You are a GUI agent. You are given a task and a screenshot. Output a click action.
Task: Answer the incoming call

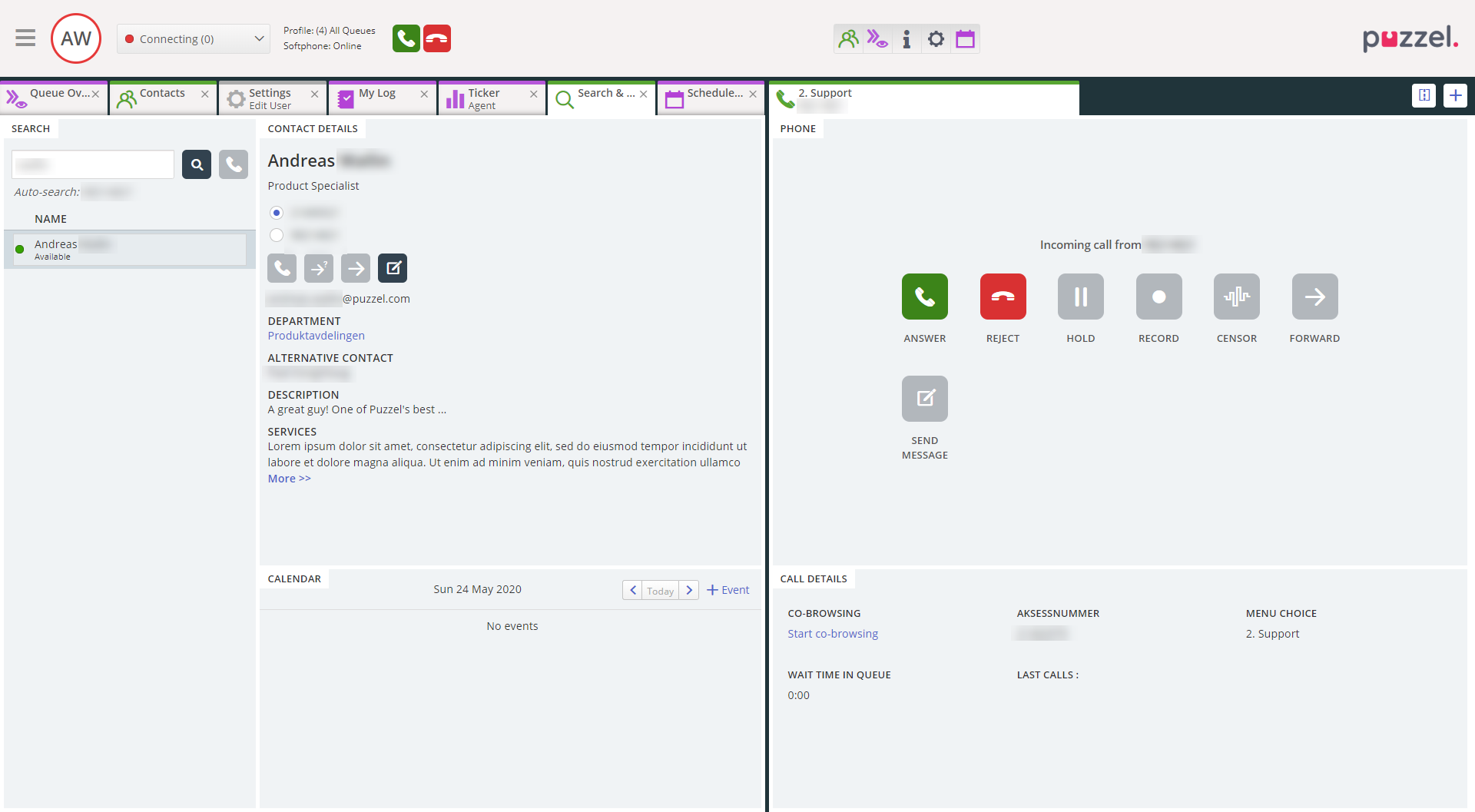click(x=924, y=297)
